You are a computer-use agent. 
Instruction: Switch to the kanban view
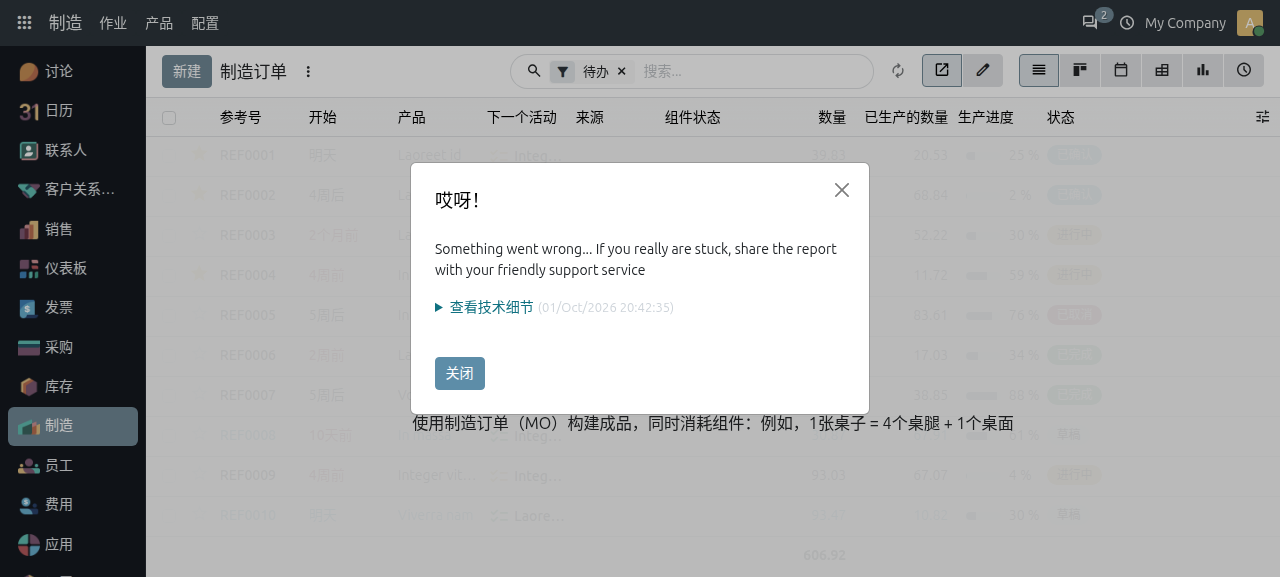point(1080,70)
